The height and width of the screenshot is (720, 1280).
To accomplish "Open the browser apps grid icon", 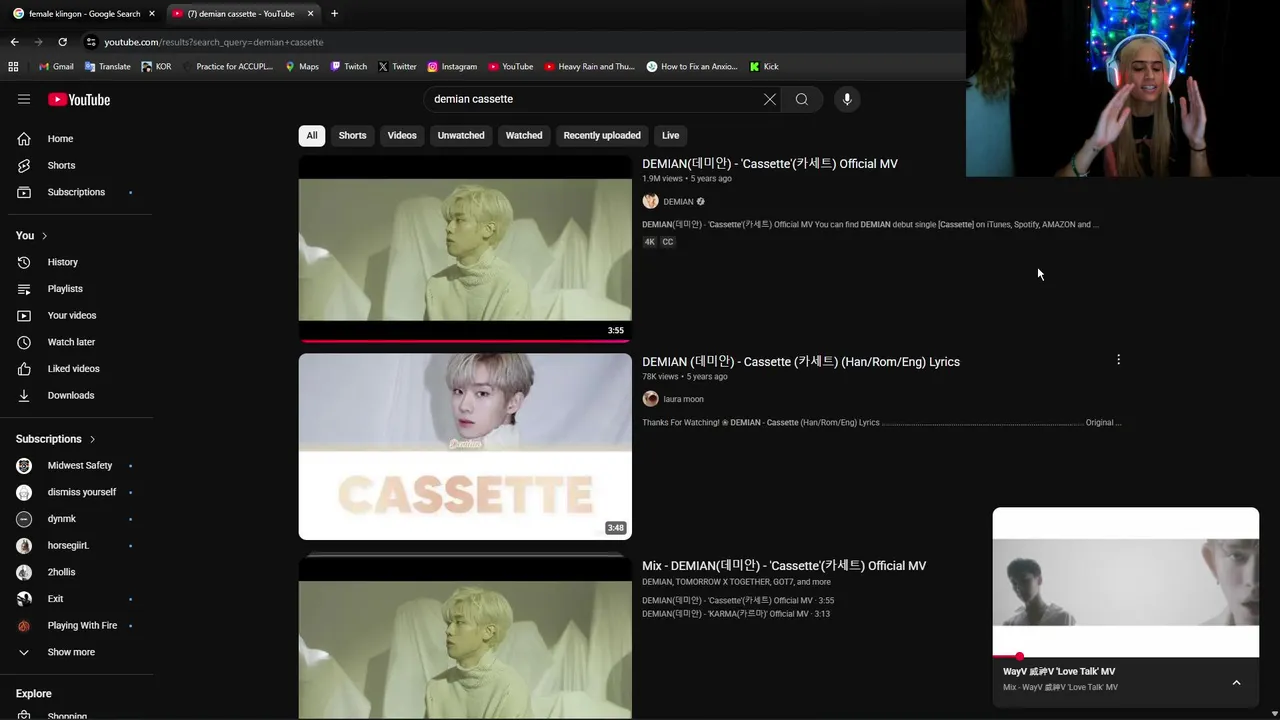I will pyautogui.click(x=13, y=66).
